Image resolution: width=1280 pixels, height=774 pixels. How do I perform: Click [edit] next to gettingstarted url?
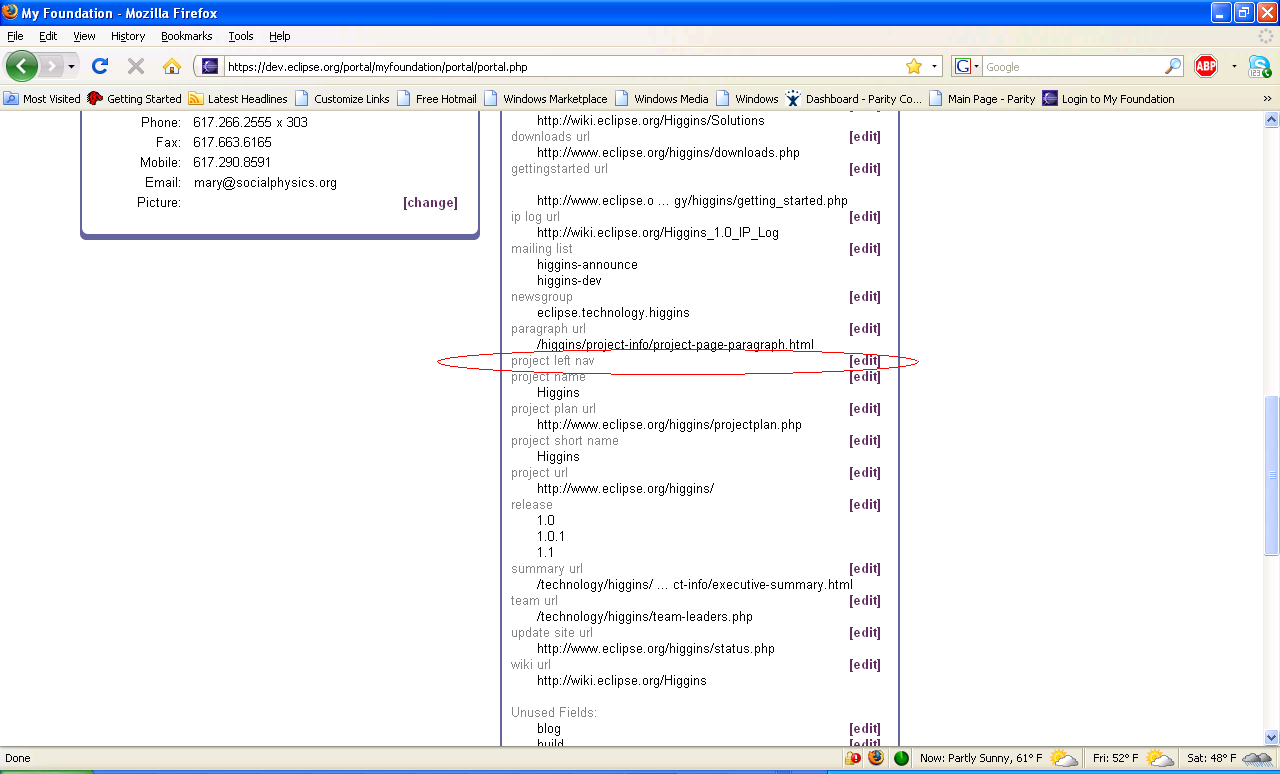click(865, 169)
